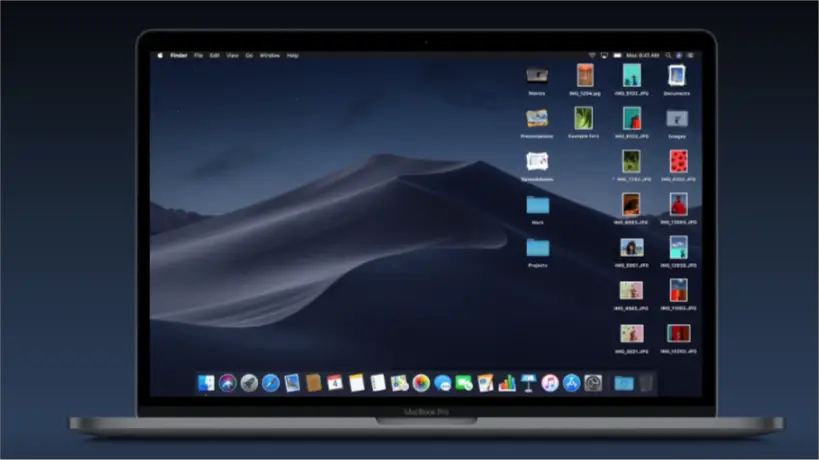This screenshot has width=819, height=460.
Task: Launch FaceTime green icon in Dock
Action: [x=464, y=383]
